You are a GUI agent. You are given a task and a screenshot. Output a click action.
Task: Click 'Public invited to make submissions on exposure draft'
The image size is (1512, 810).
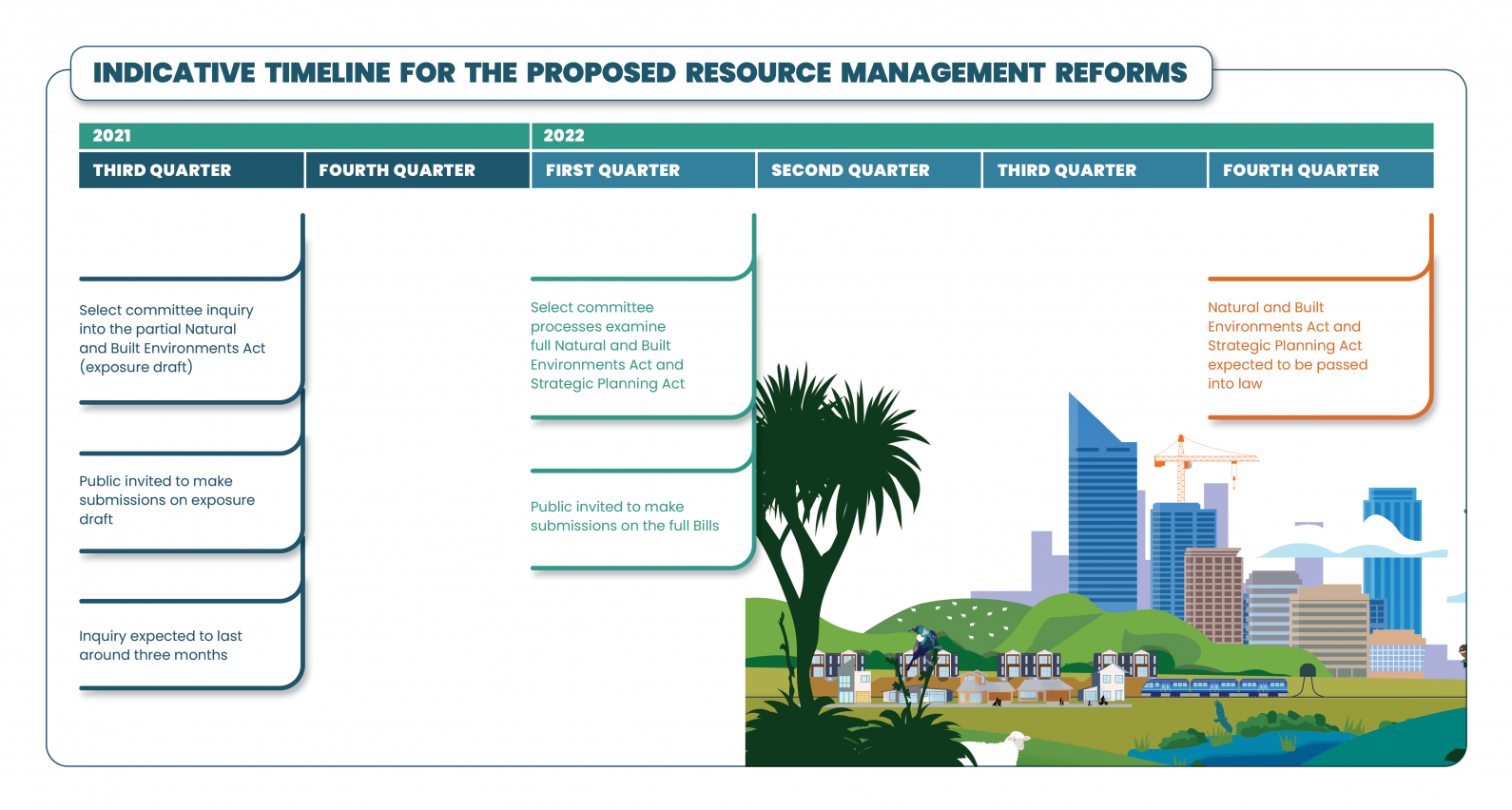coord(166,500)
